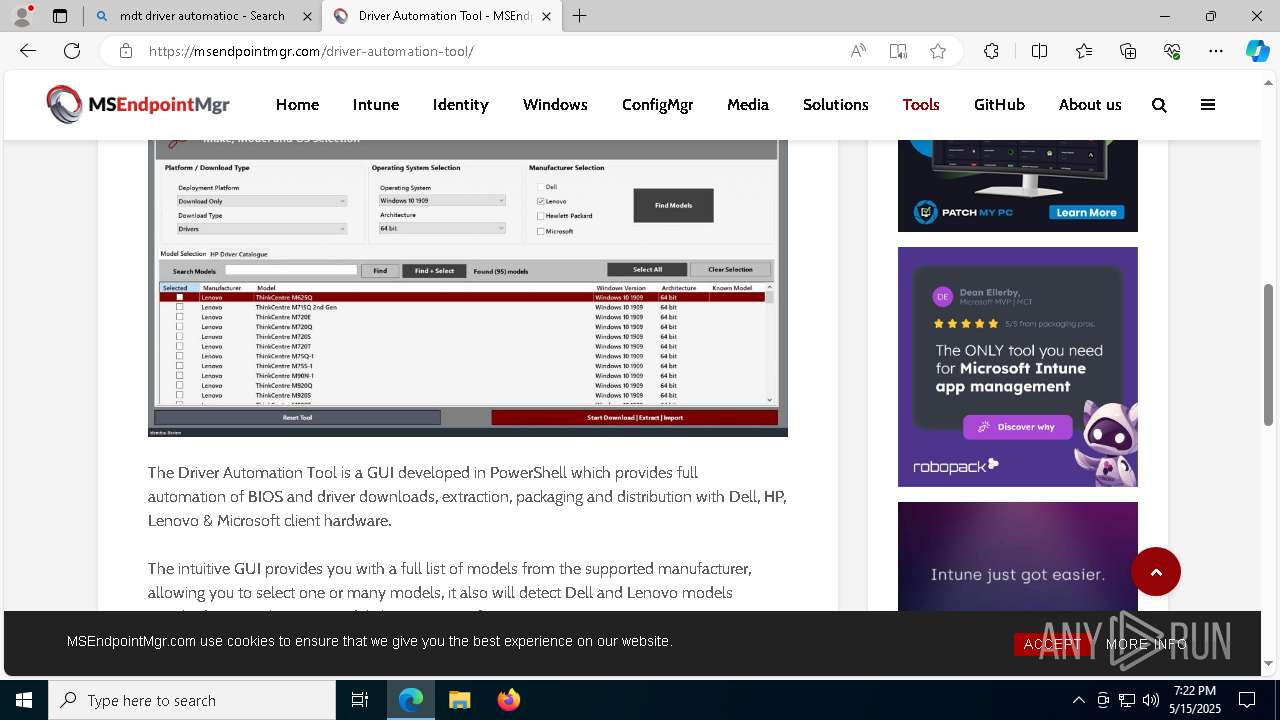Open a new tab with plus button
Screen dimensions: 1280x720
point(579,16)
